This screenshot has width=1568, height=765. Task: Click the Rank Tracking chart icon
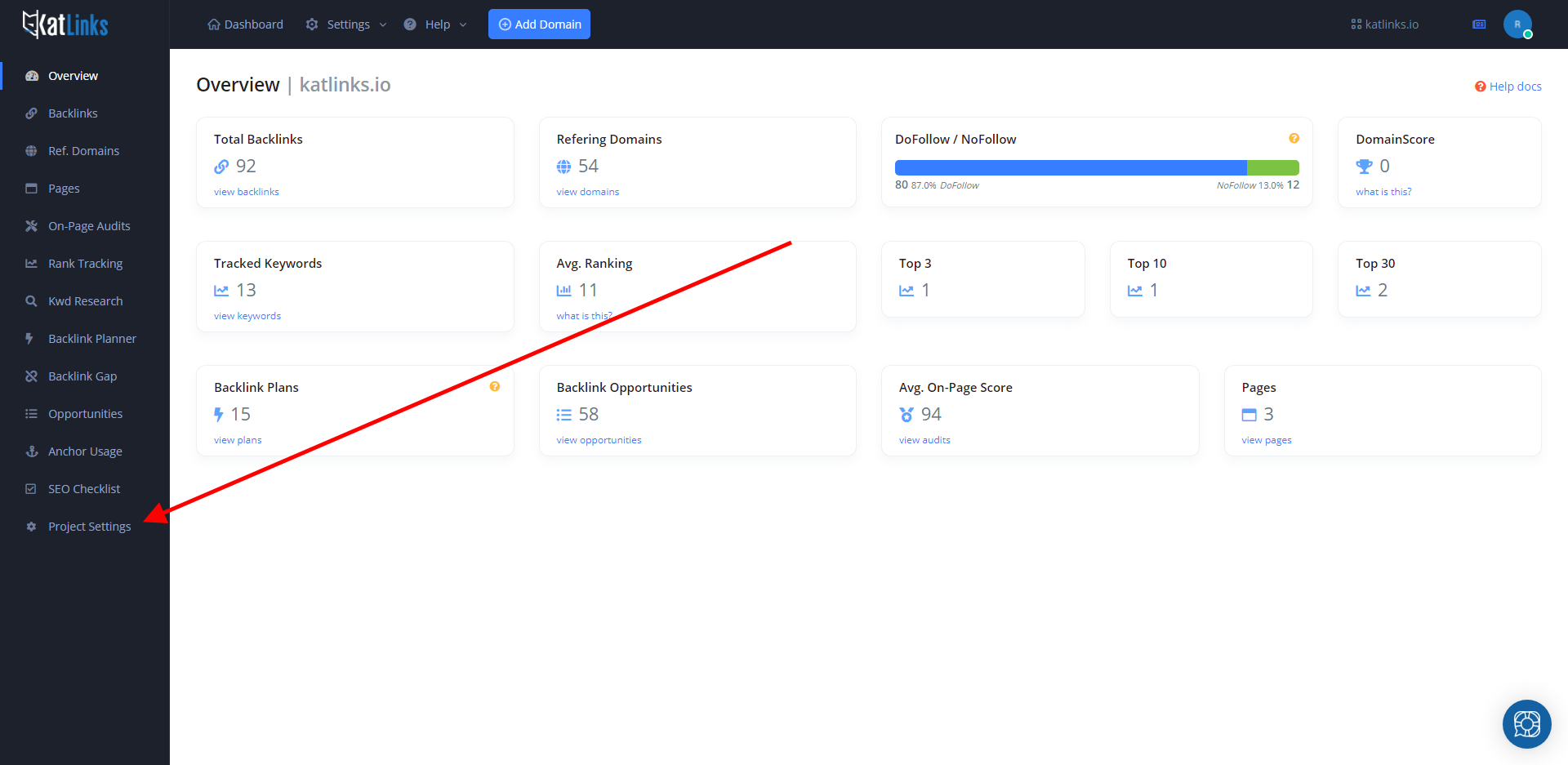click(31, 264)
